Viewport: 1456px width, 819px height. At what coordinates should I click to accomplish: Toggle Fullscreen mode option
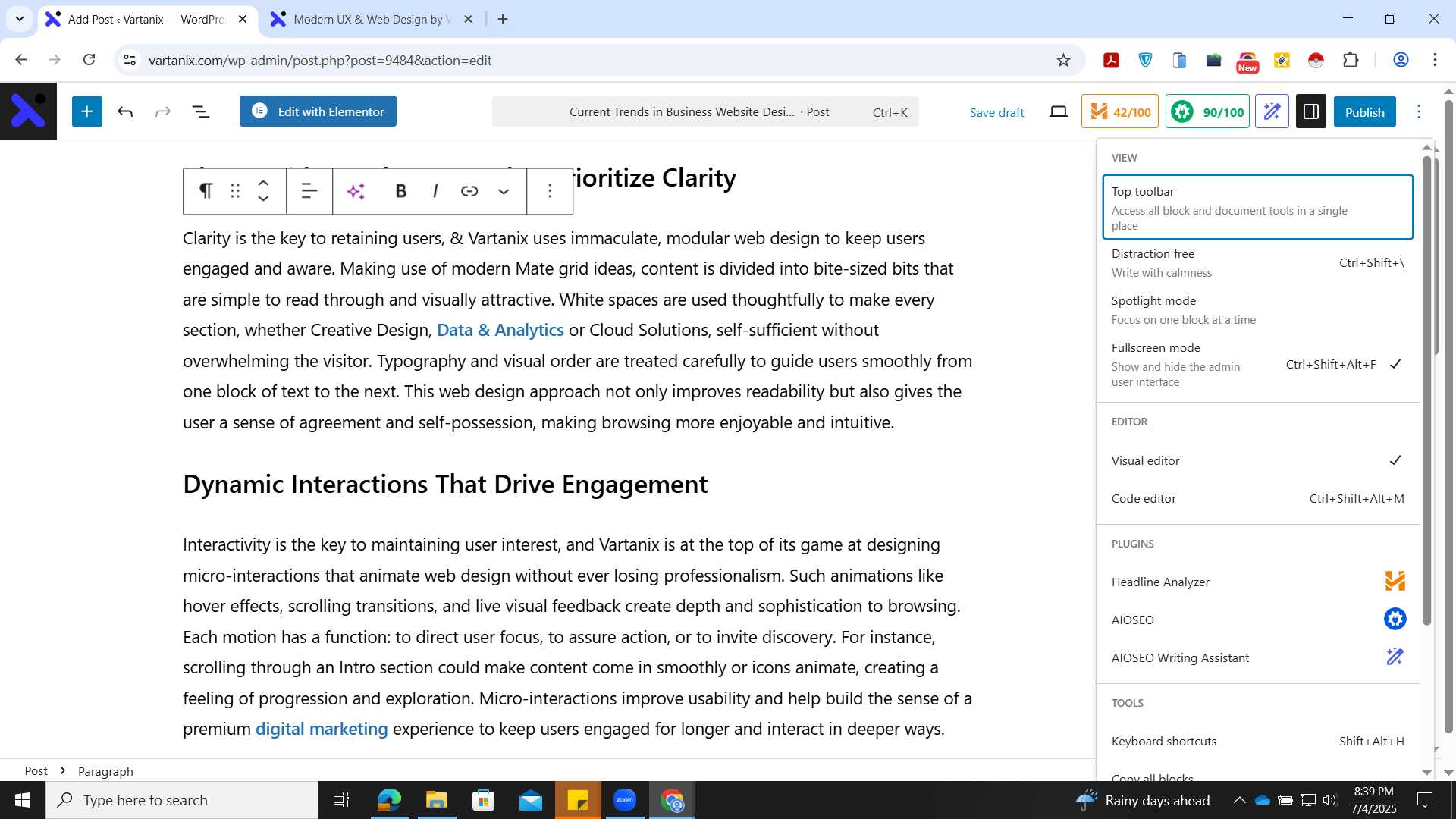pyautogui.click(x=1257, y=365)
